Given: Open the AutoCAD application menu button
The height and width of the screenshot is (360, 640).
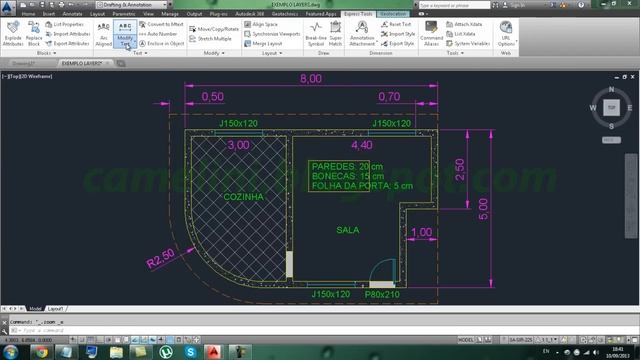Looking at the screenshot, I should coord(8,7).
